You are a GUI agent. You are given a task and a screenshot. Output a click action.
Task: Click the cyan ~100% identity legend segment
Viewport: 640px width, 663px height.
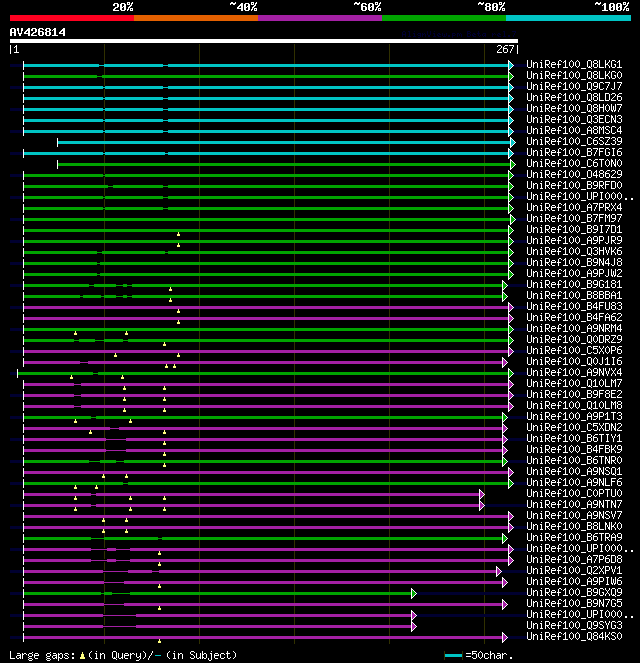pyautogui.click(x=568, y=18)
